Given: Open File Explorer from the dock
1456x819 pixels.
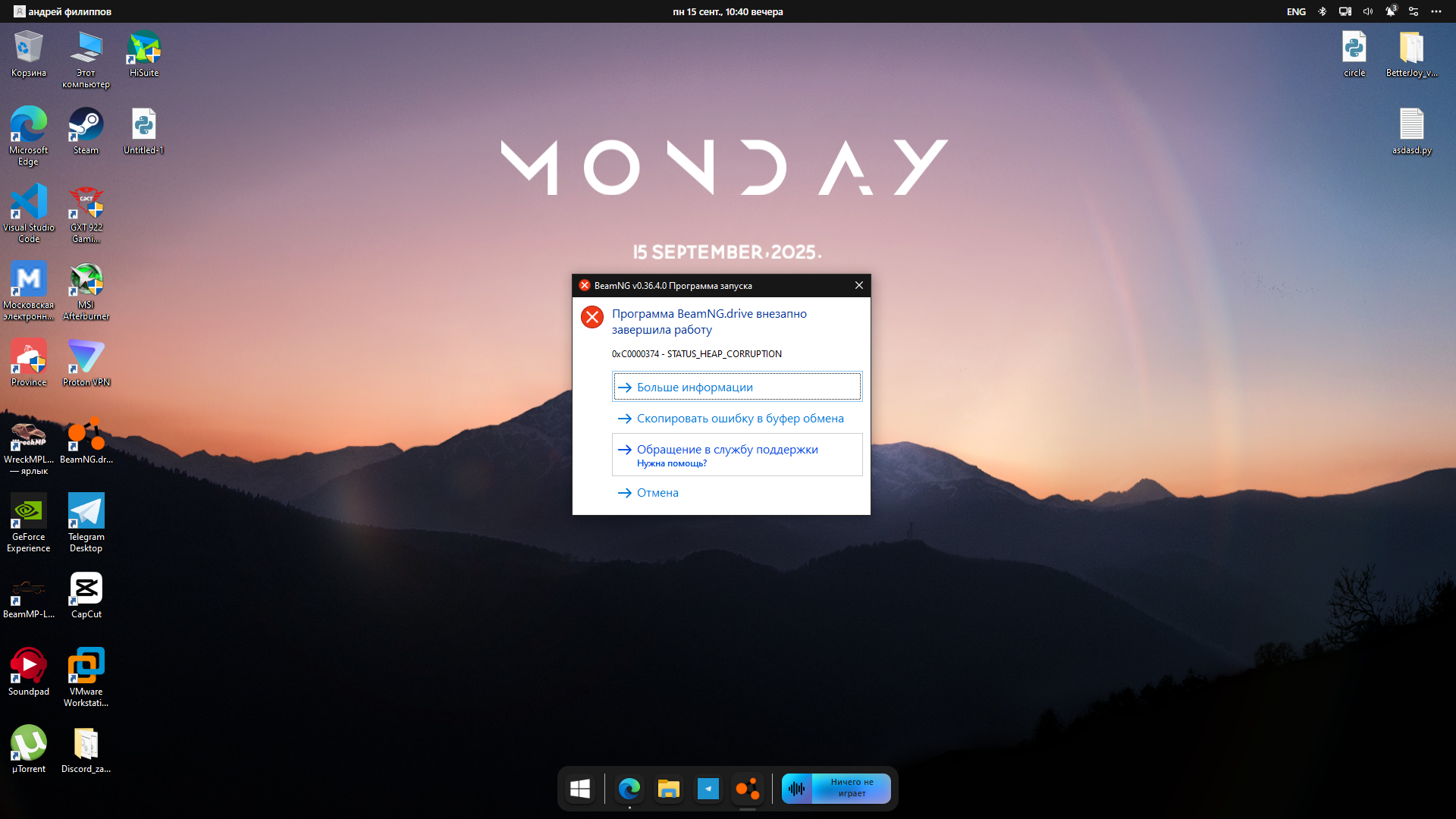Looking at the screenshot, I should [x=668, y=789].
